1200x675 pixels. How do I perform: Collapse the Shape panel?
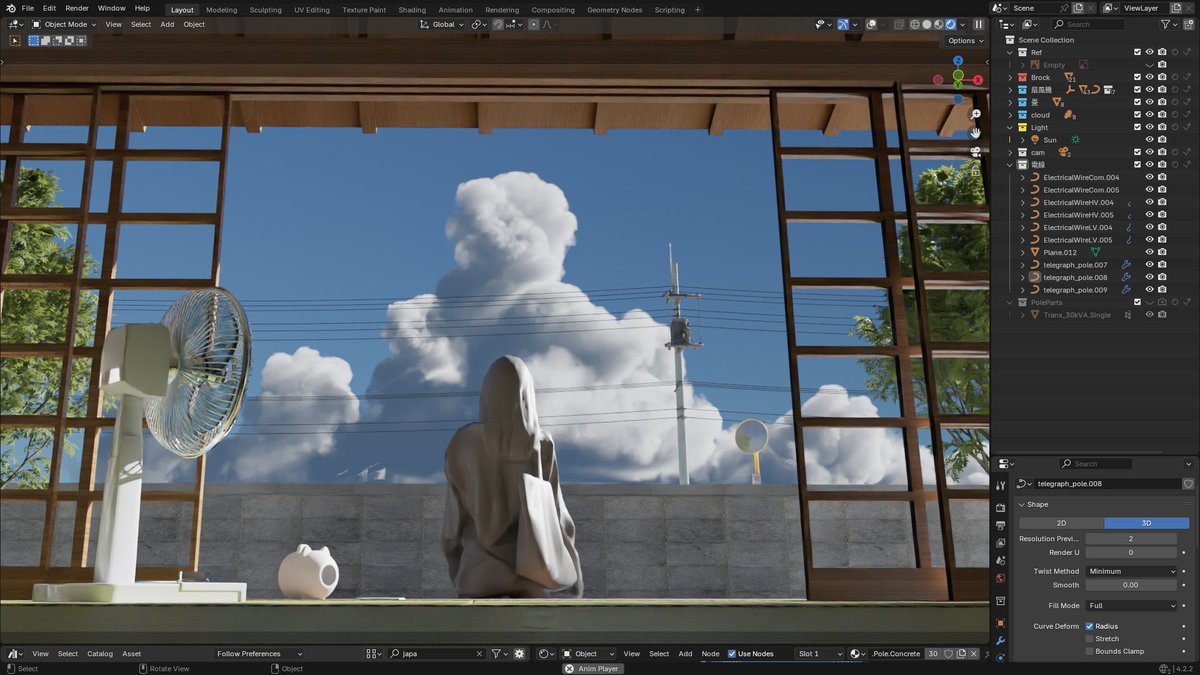[x=1021, y=504]
